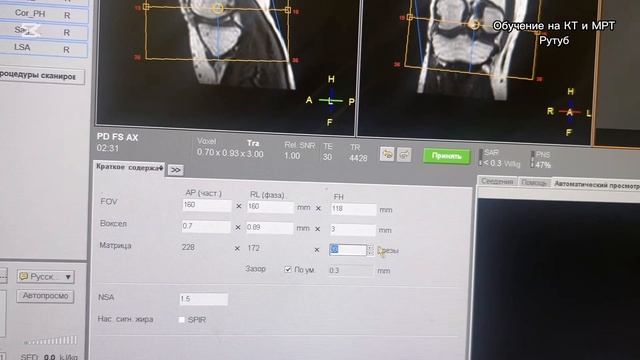Click the scan time 02:31

[108, 148]
